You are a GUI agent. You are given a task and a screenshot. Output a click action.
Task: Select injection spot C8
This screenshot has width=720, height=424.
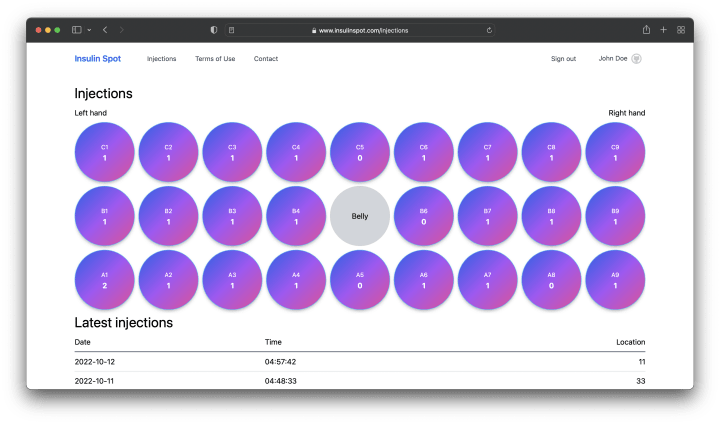pos(551,152)
